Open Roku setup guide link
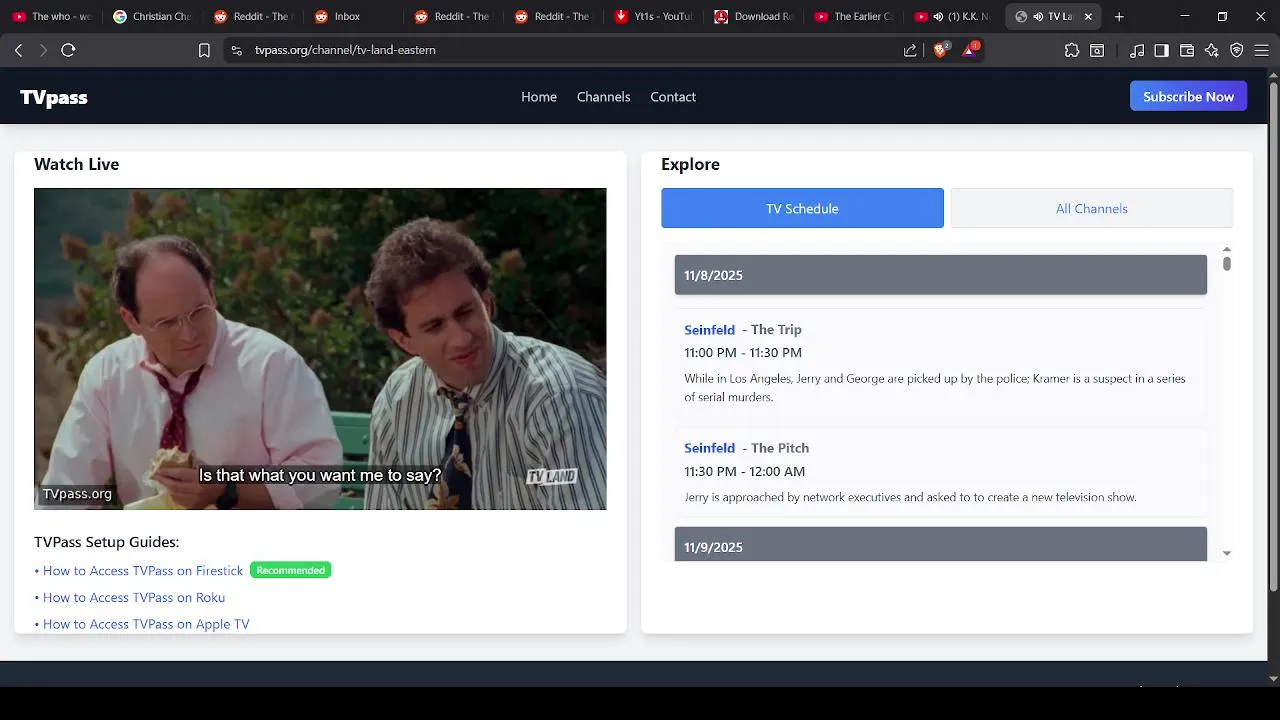This screenshot has width=1280, height=720. pos(133,597)
